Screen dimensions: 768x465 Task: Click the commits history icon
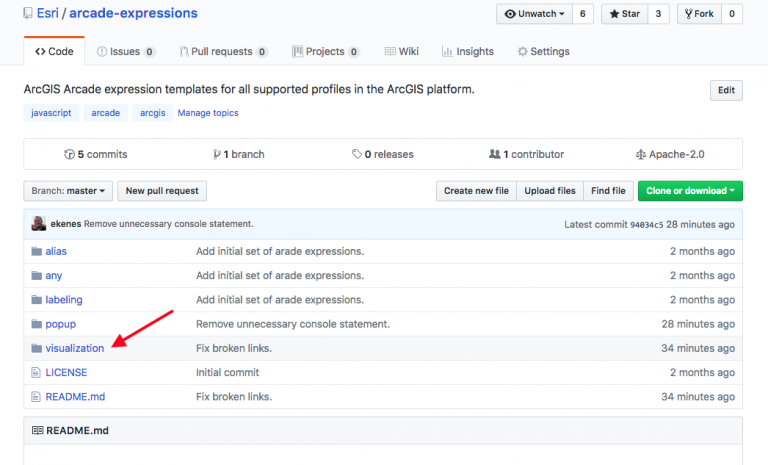tap(69, 155)
